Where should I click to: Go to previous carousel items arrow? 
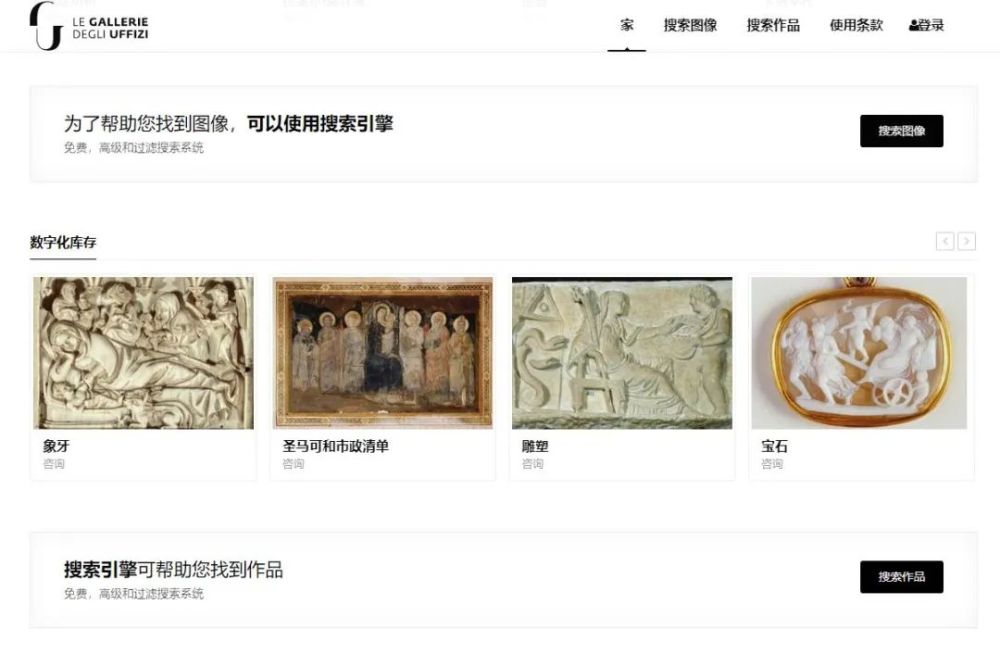pyautogui.click(x=945, y=241)
